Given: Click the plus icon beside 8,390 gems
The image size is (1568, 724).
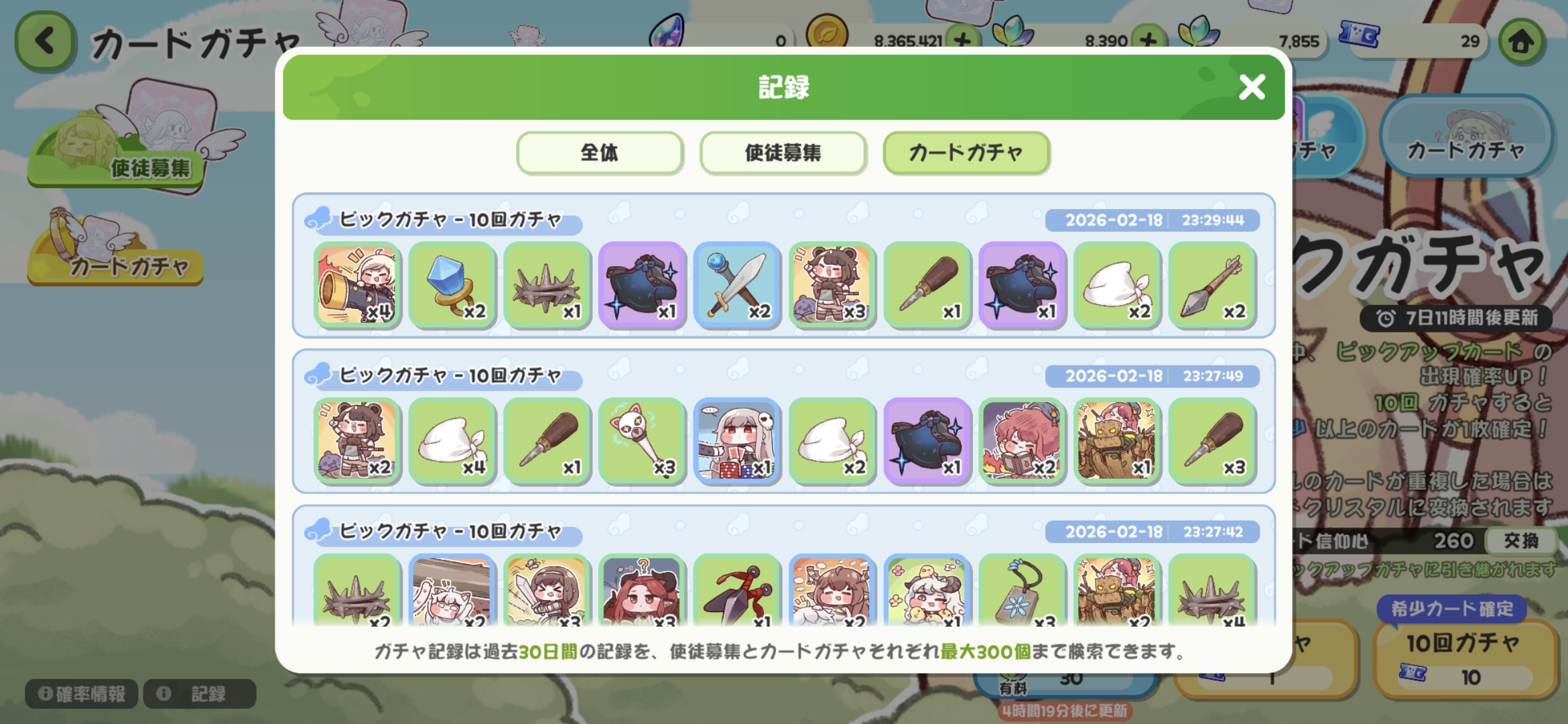Looking at the screenshot, I should coord(1148,41).
